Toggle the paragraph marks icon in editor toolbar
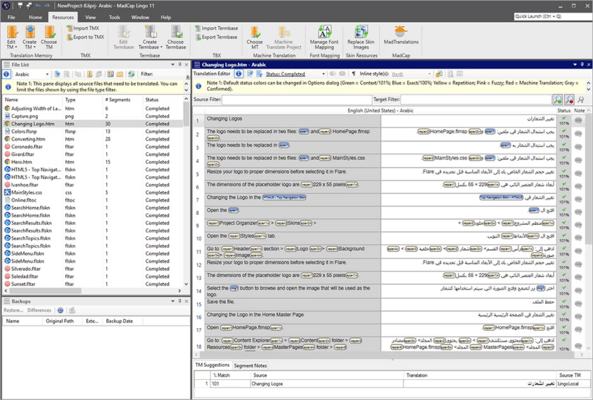 (354, 74)
